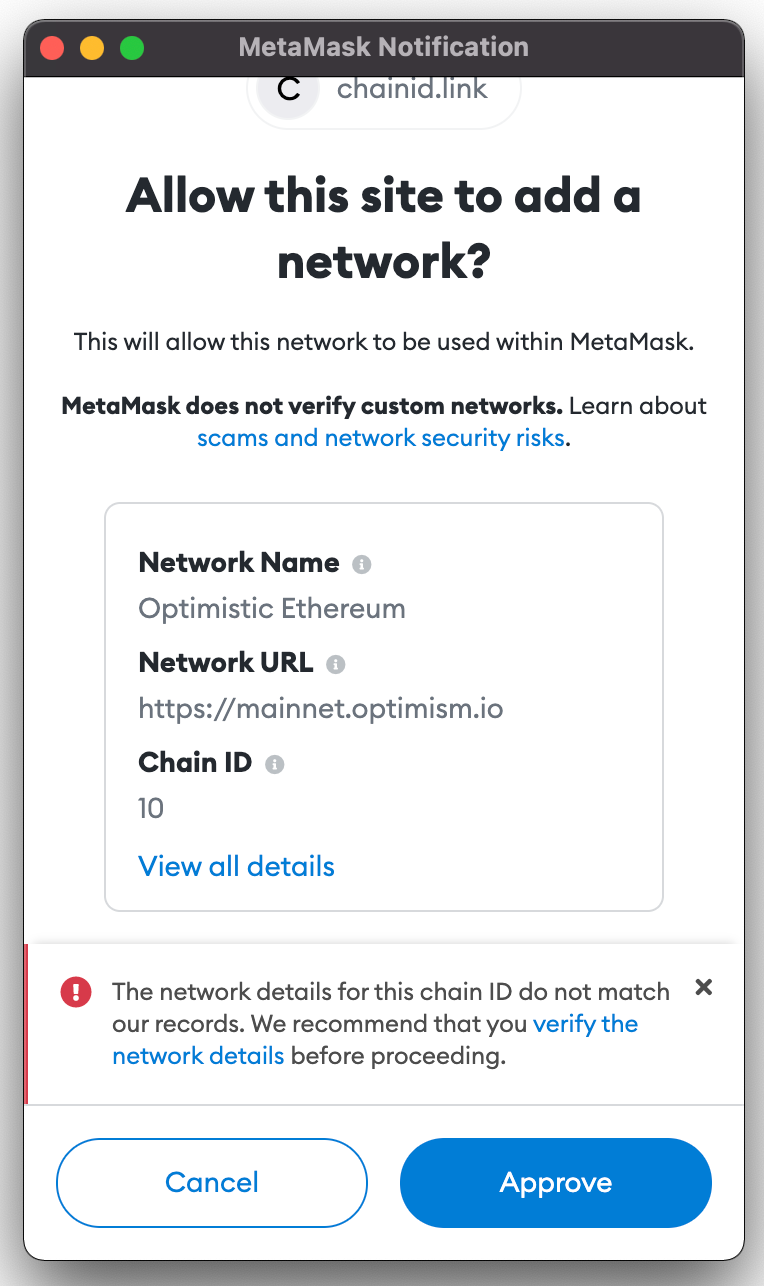764x1286 pixels.
Task: Maximize window using the green button
Action: pyautogui.click(x=132, y=47)
